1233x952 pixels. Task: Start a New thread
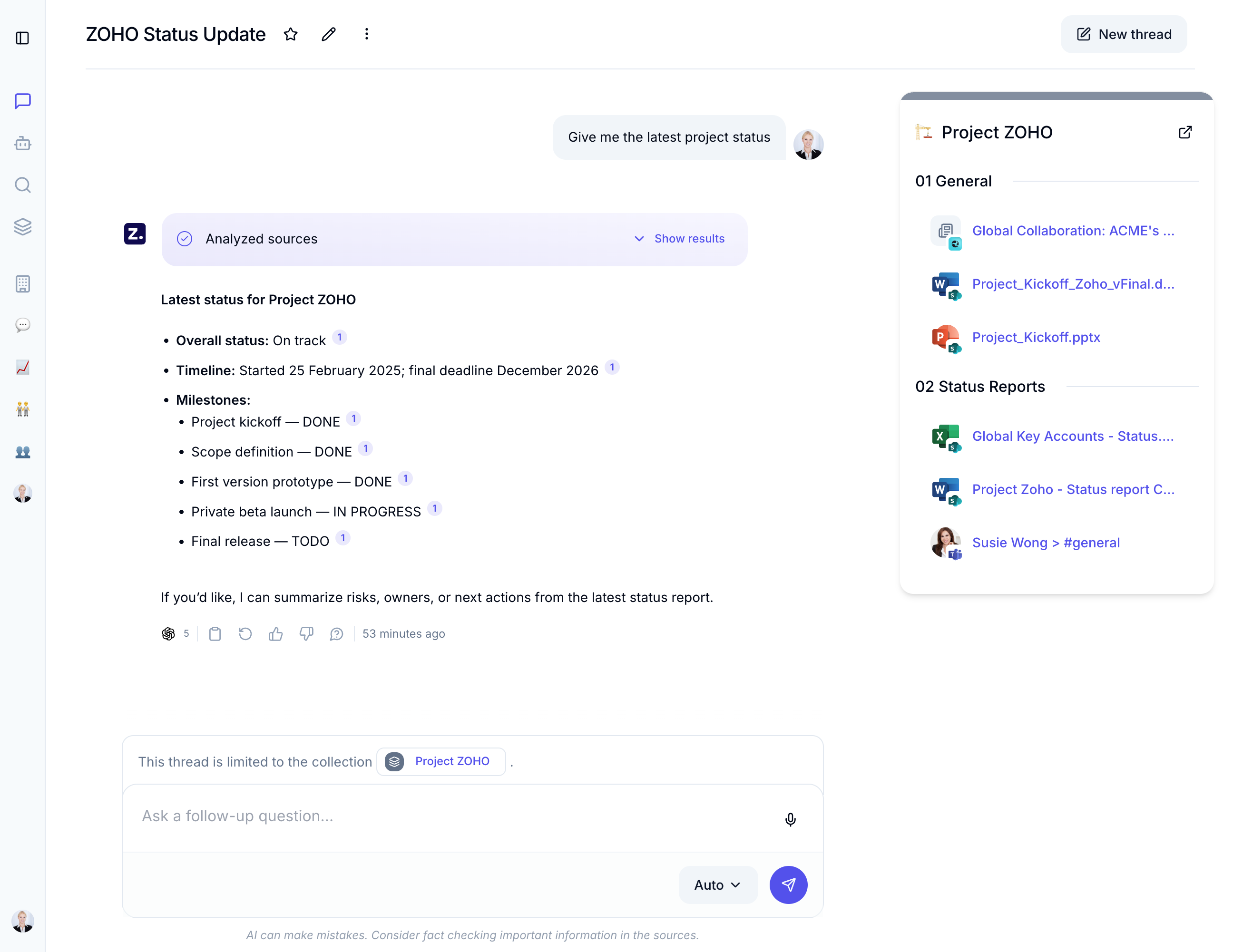click(1124, 34)
